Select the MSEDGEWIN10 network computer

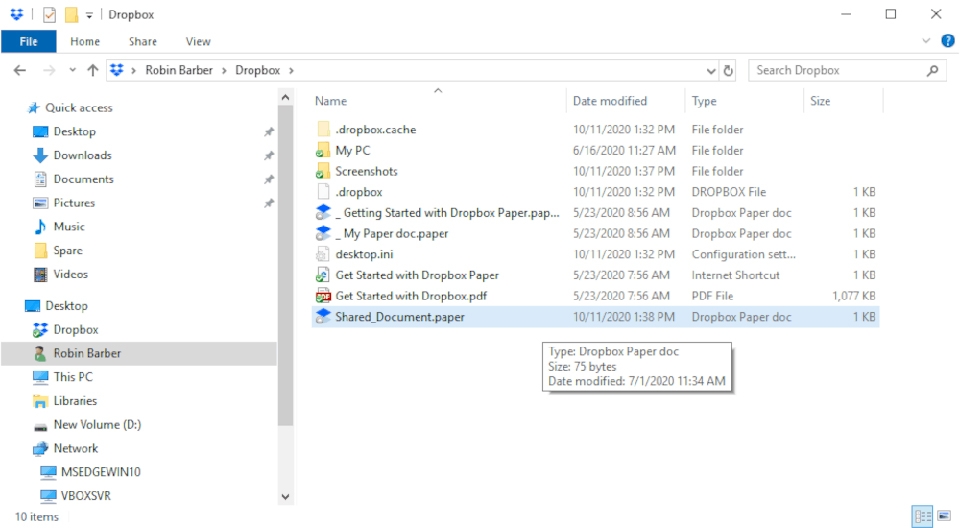point(100,472)
